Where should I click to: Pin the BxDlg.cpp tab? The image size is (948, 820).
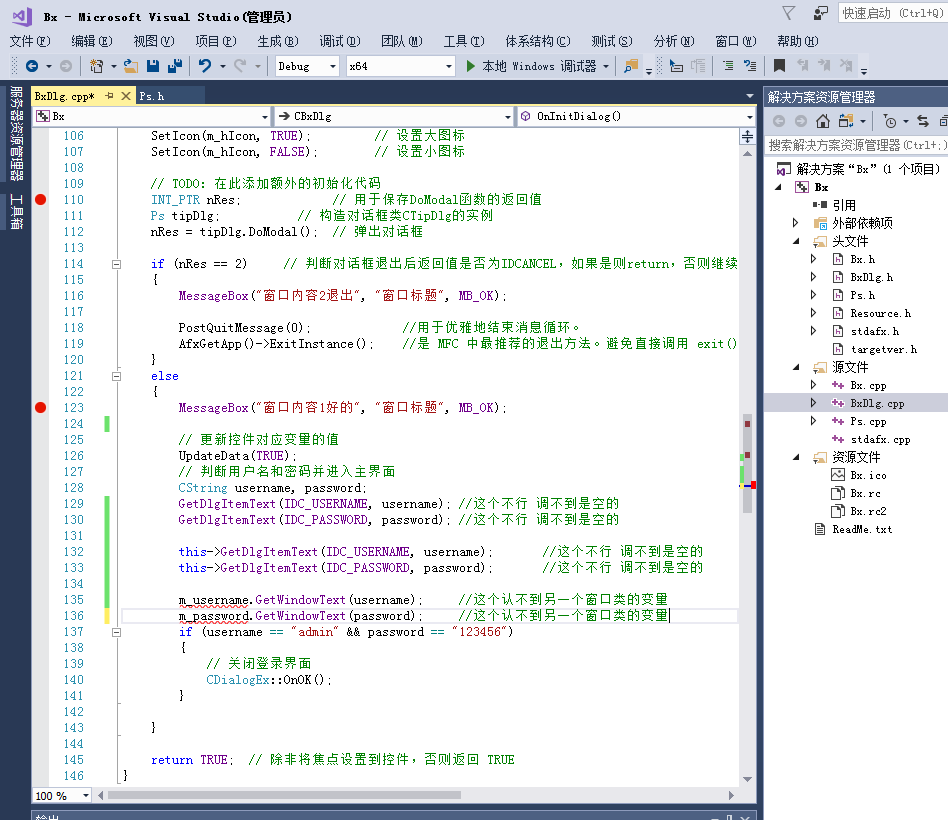click(109, 96)
